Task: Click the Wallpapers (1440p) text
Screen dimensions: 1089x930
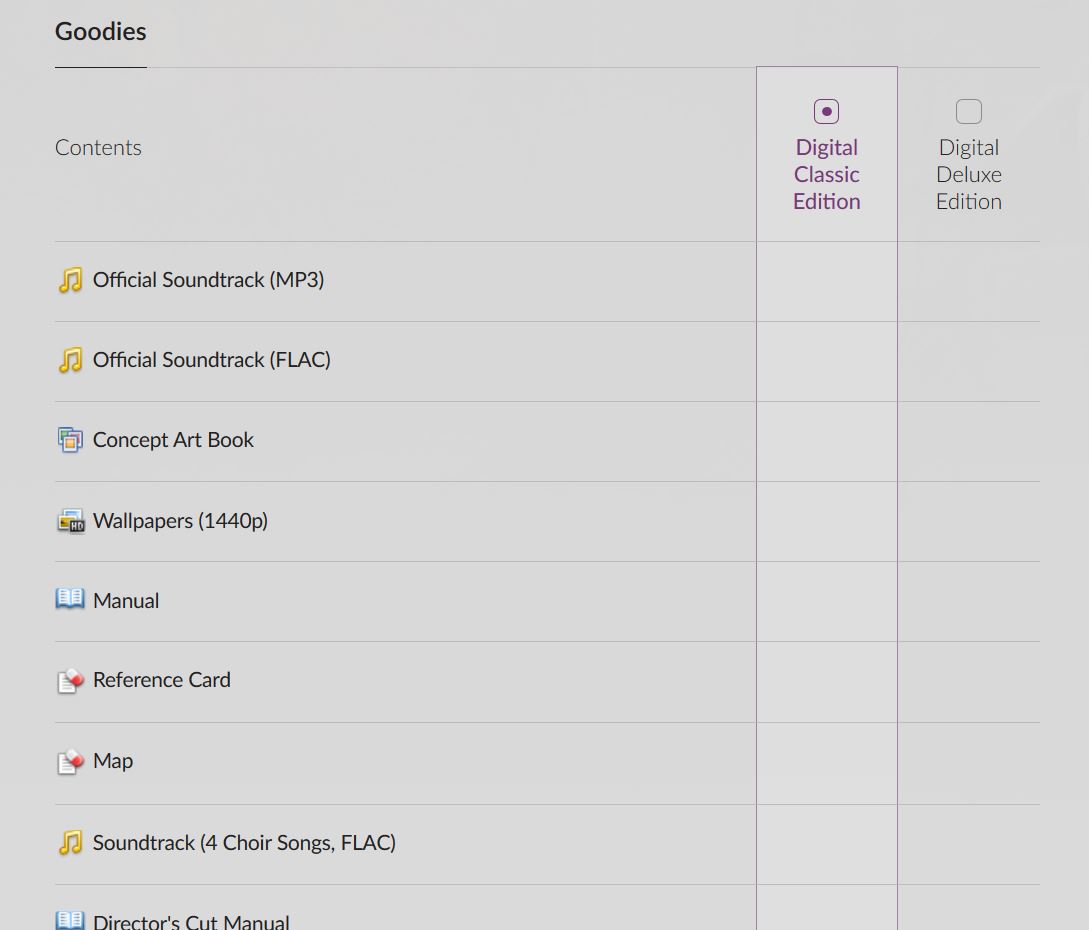Action: [181, 521]
